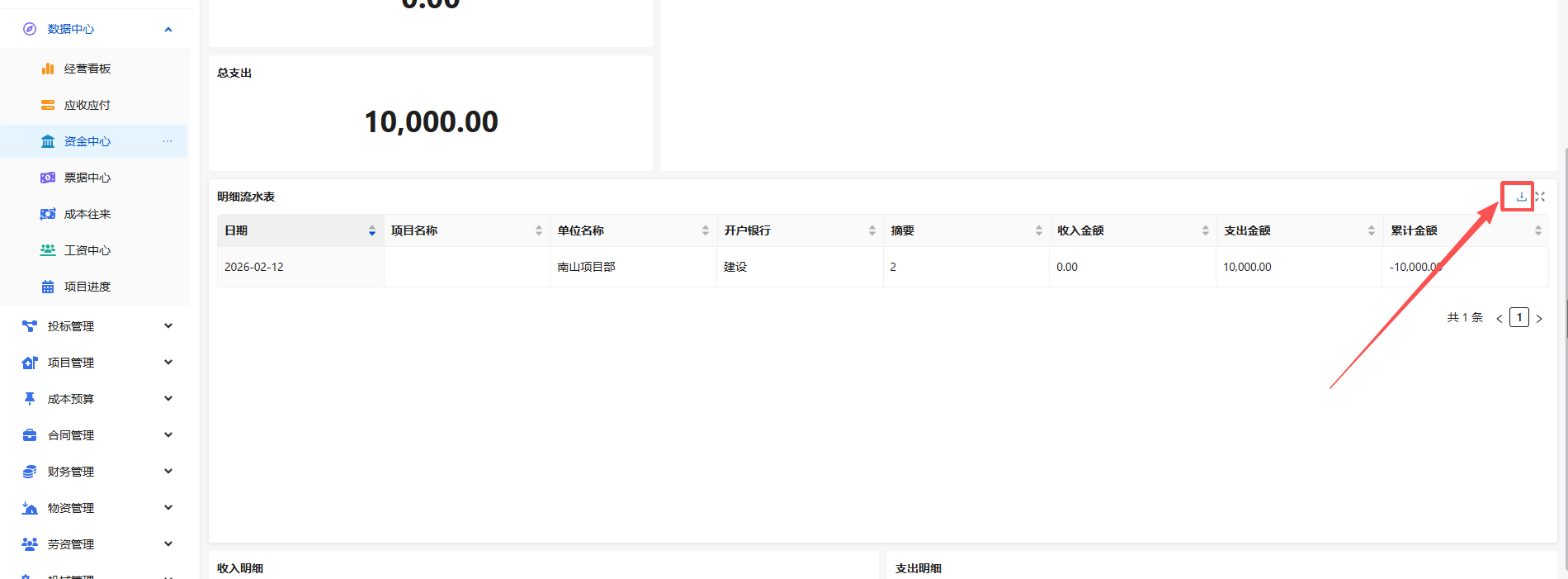Collapse the 数据中心 menu group
Screen dimensions: 1568x579
tap(168, 29)
